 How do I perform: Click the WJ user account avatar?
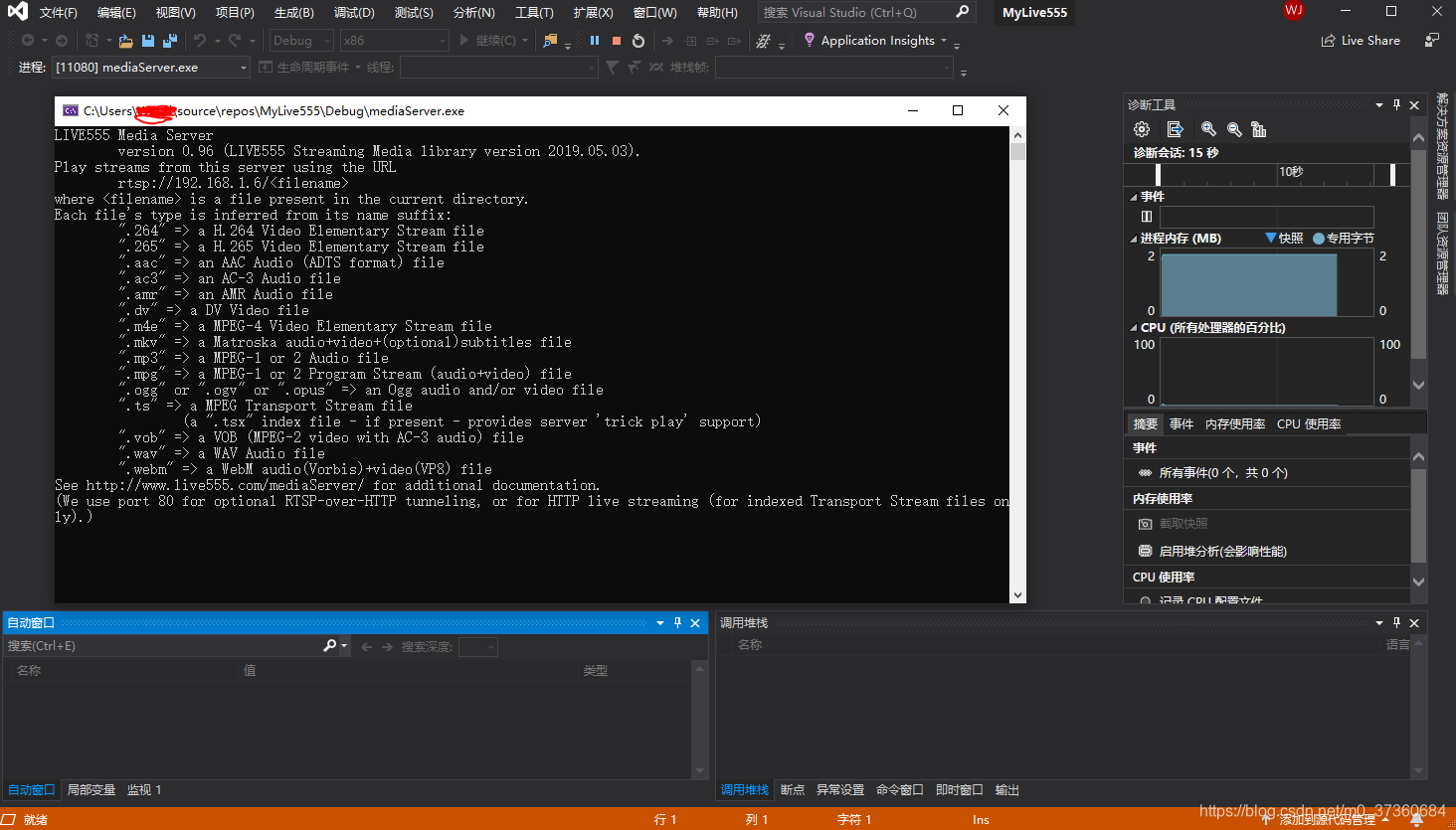click(1294, 10)
